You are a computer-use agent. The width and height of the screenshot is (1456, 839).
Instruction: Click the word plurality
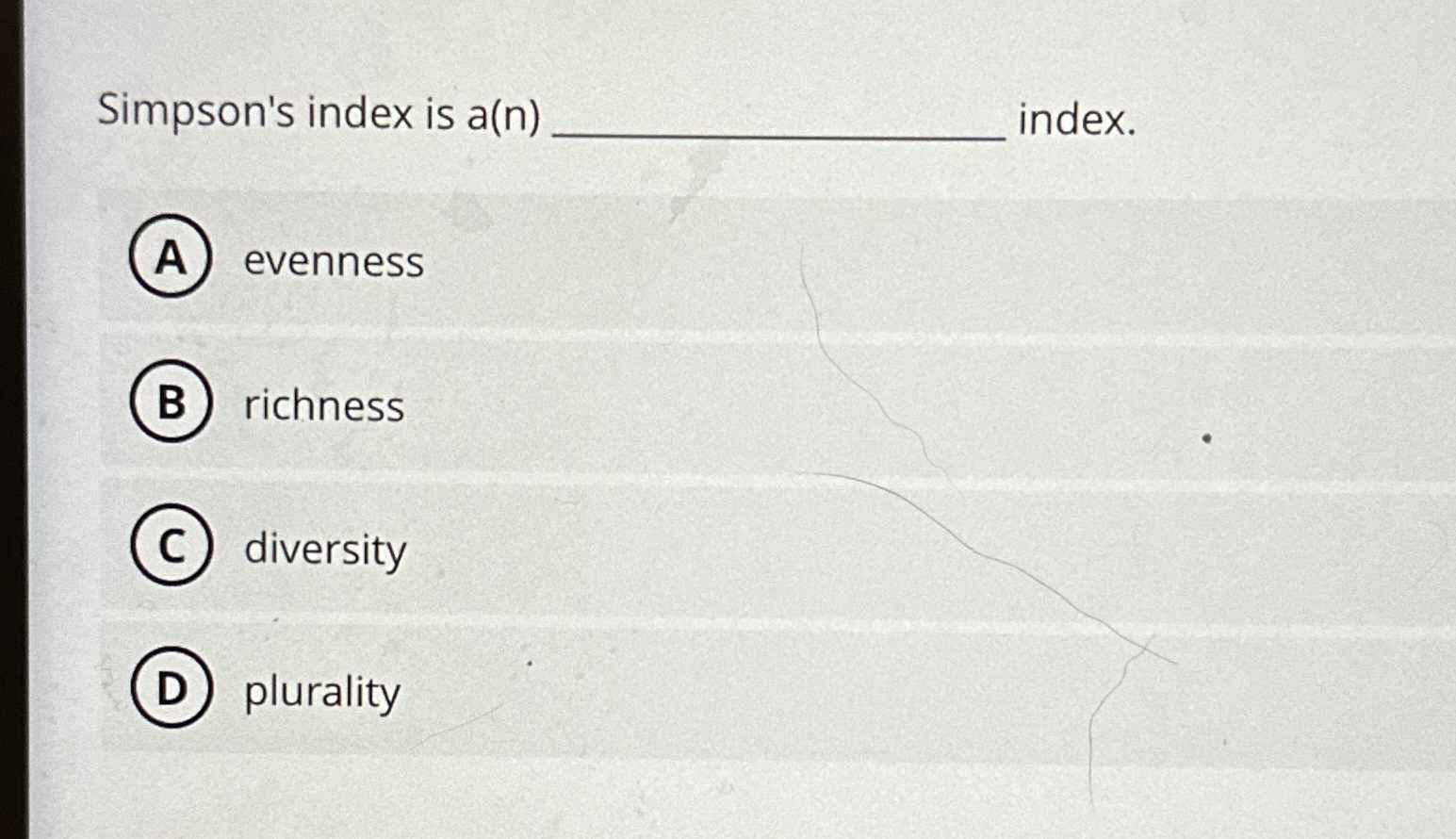[x=321, y=693]
